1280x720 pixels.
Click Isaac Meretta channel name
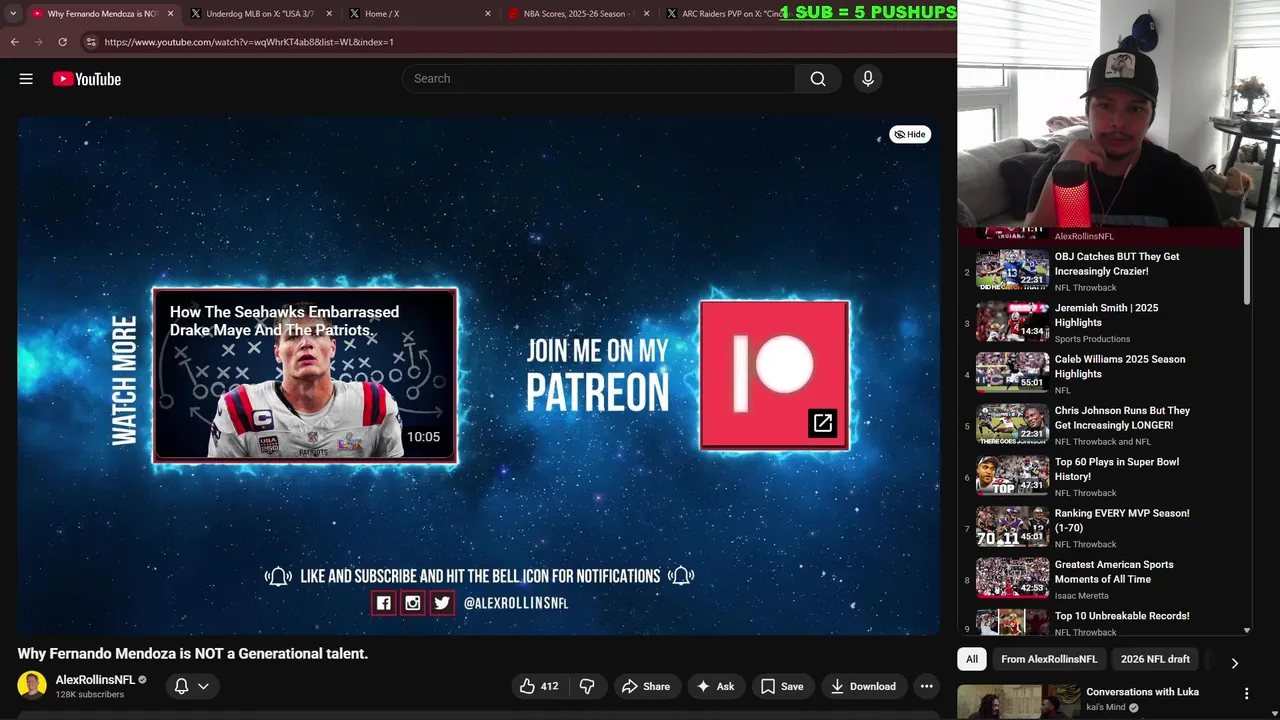point(1081,596)
